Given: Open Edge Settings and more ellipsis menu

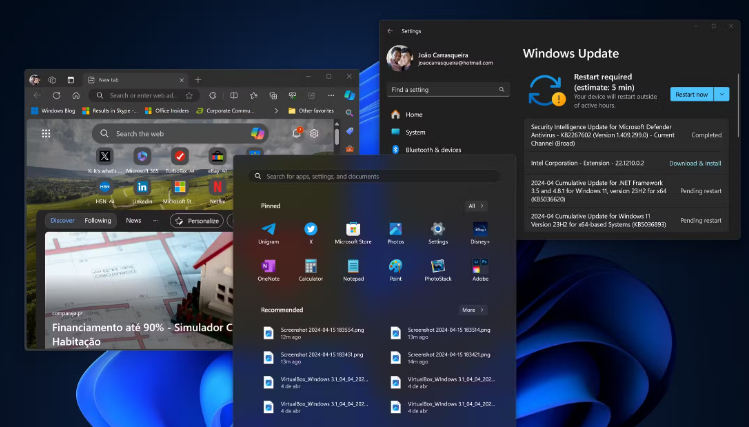Looking at the screenshot, I should [331, 96].
